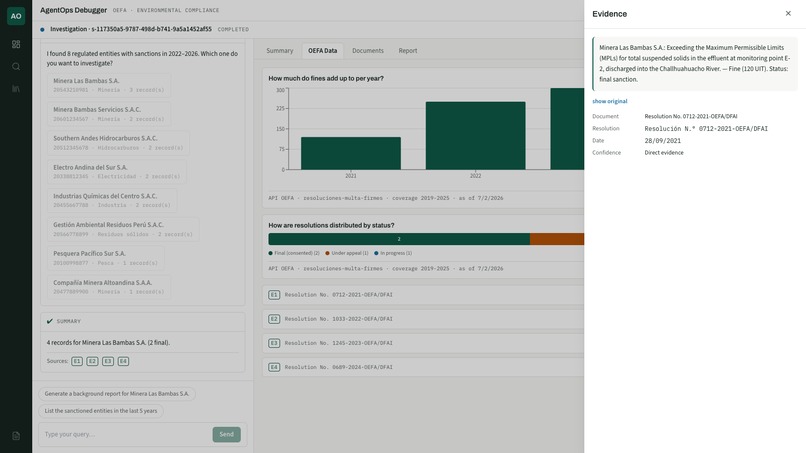
Task: Switch to the Report tab
Action: coord(408,50)
